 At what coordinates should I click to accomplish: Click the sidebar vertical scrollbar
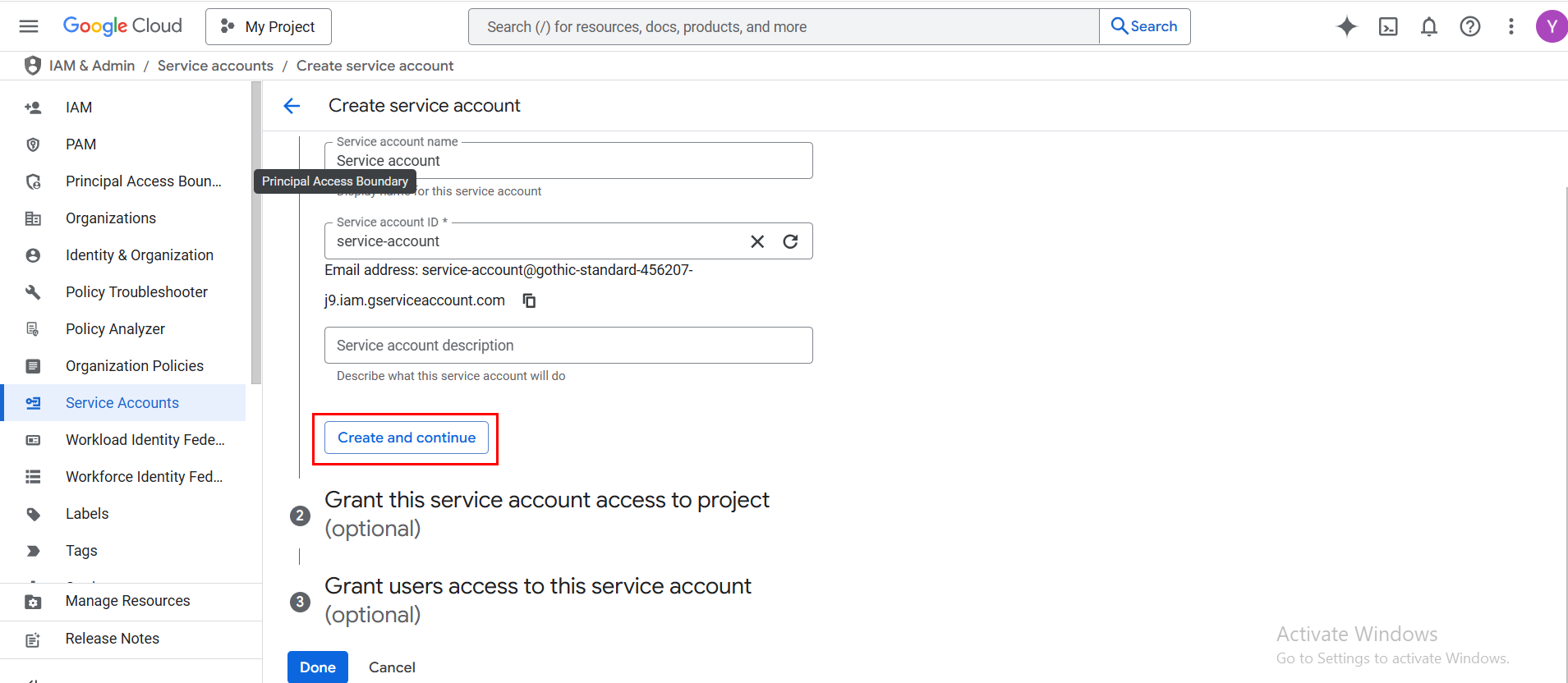point(256,238)
